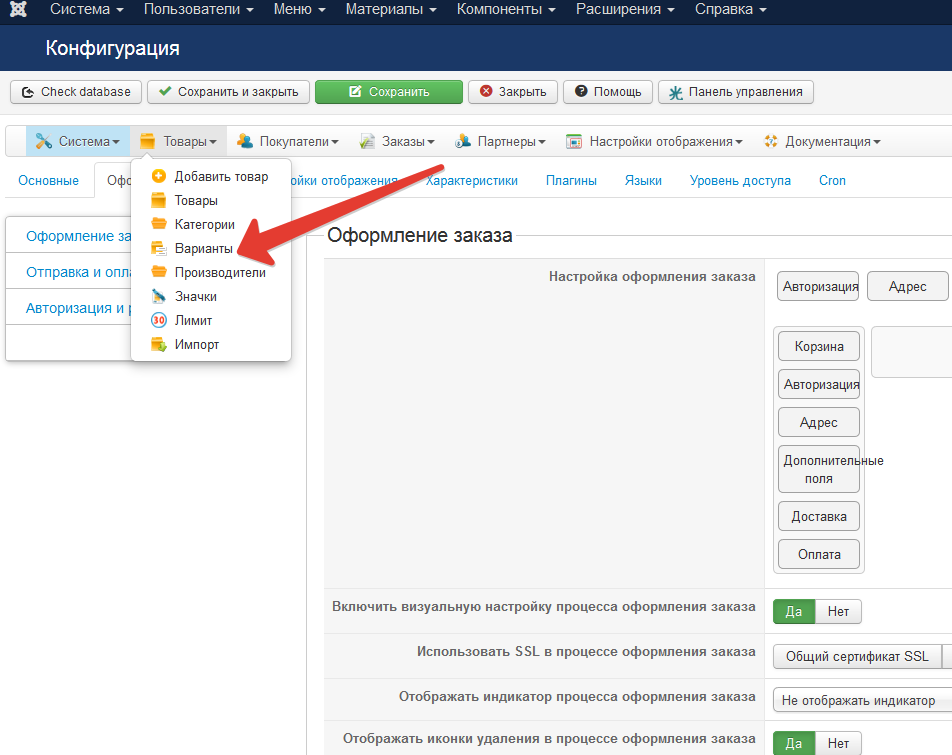The height and width of the screenshot is (755, 952).
Task: Click the red Закрыть button
Action: pyautogui.click(x=512, y=92)
